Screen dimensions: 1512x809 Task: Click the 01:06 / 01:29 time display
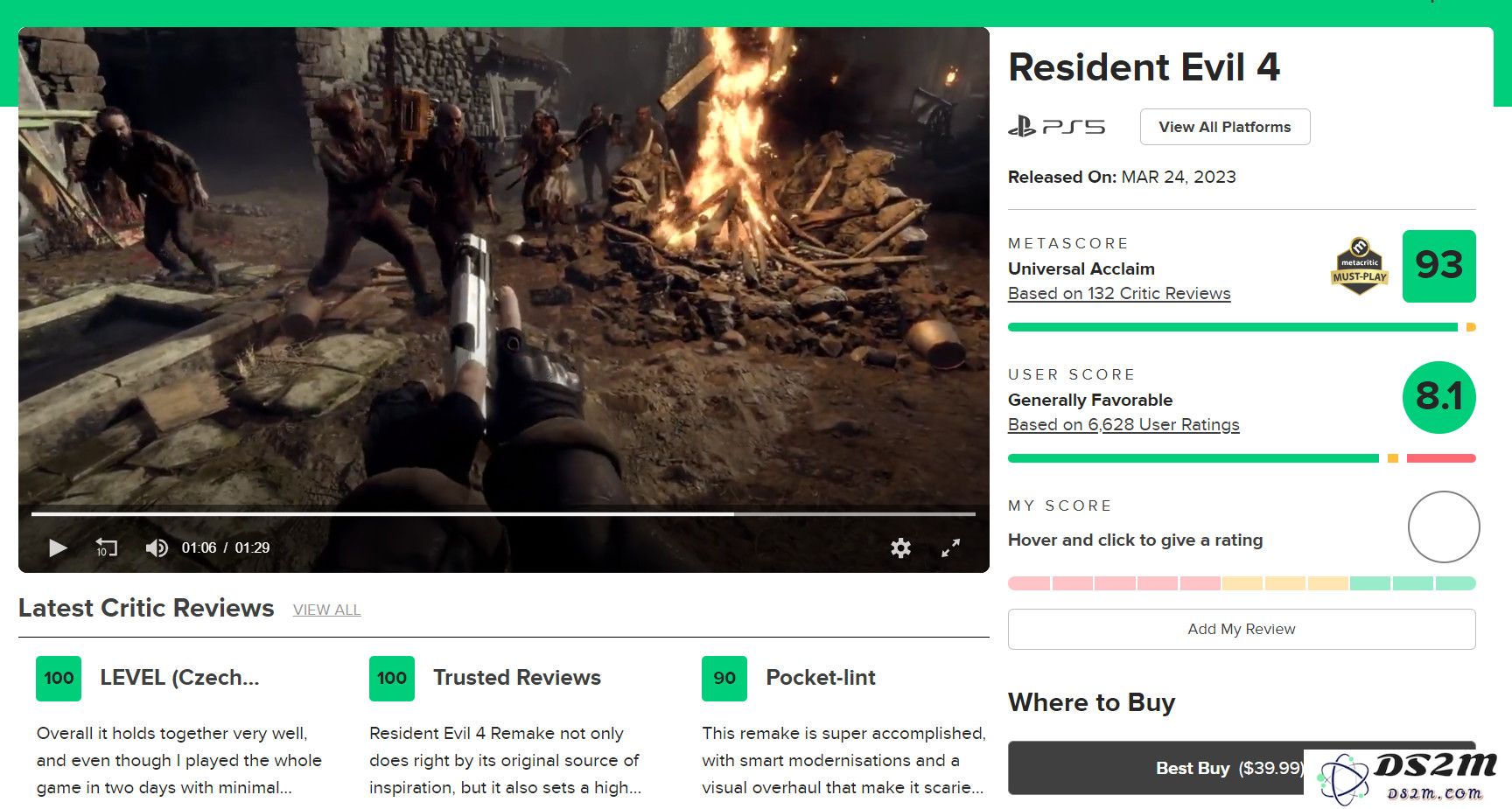(226, 548)
